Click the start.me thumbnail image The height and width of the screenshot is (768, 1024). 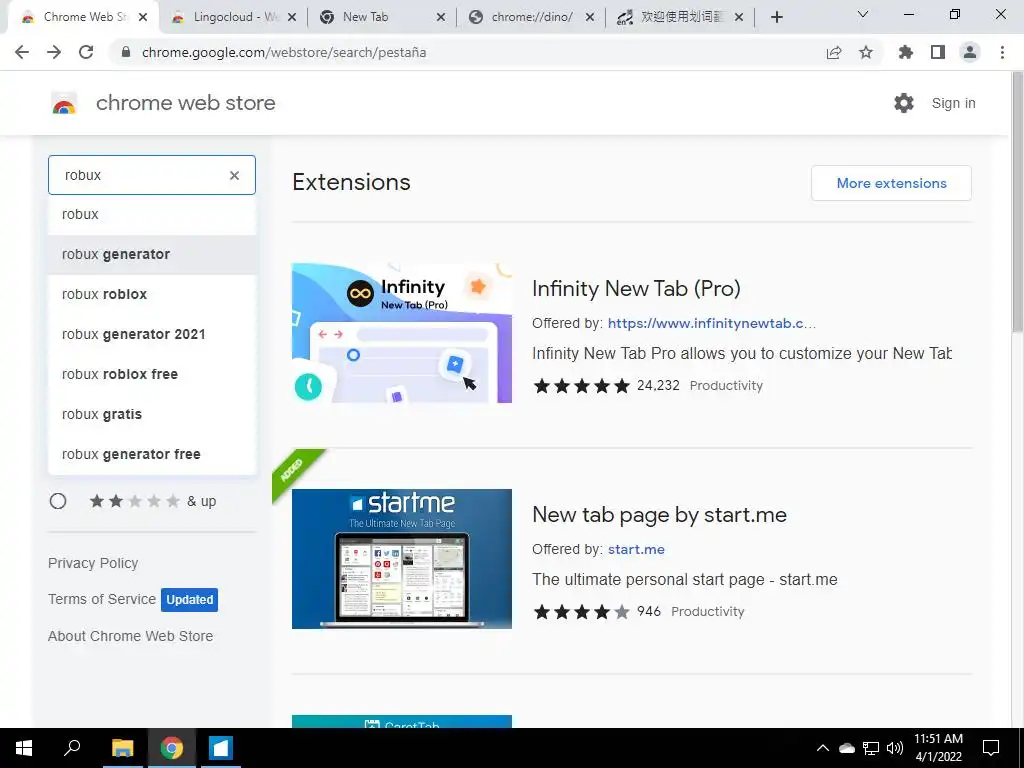click(402, 559)
